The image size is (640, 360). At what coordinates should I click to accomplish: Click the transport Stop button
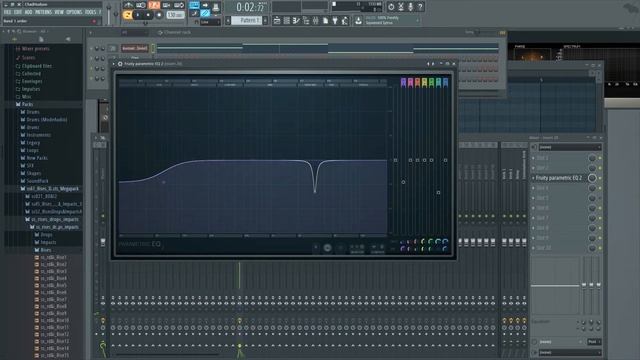pyautogui.click(x=148, y=15)
